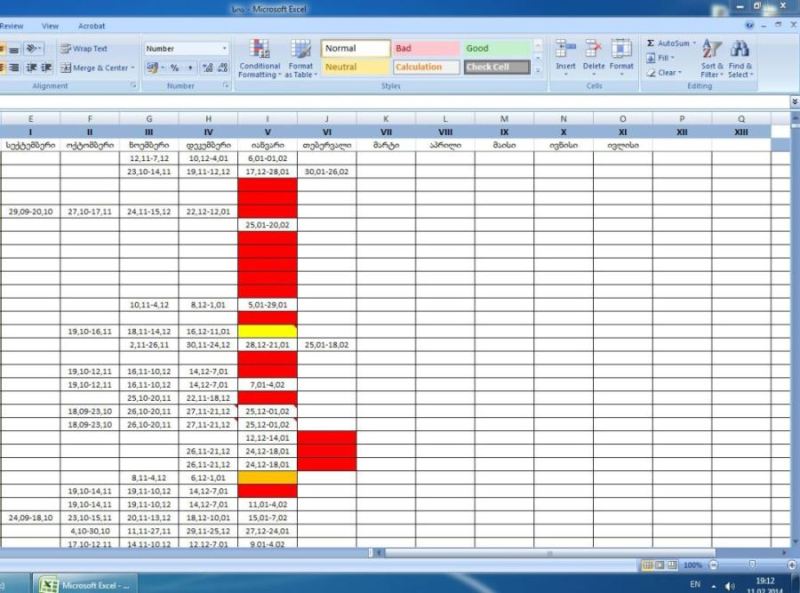Toggle Merge & Center
The height and width of the screenshot is (593, 800).
click(94, 67)
